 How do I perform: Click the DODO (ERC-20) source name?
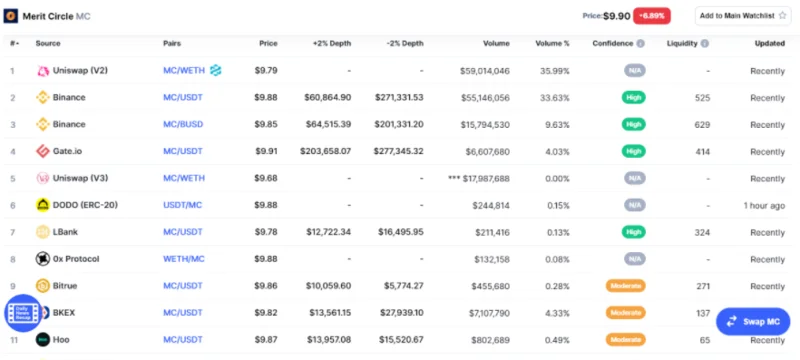tap(85, 205)
